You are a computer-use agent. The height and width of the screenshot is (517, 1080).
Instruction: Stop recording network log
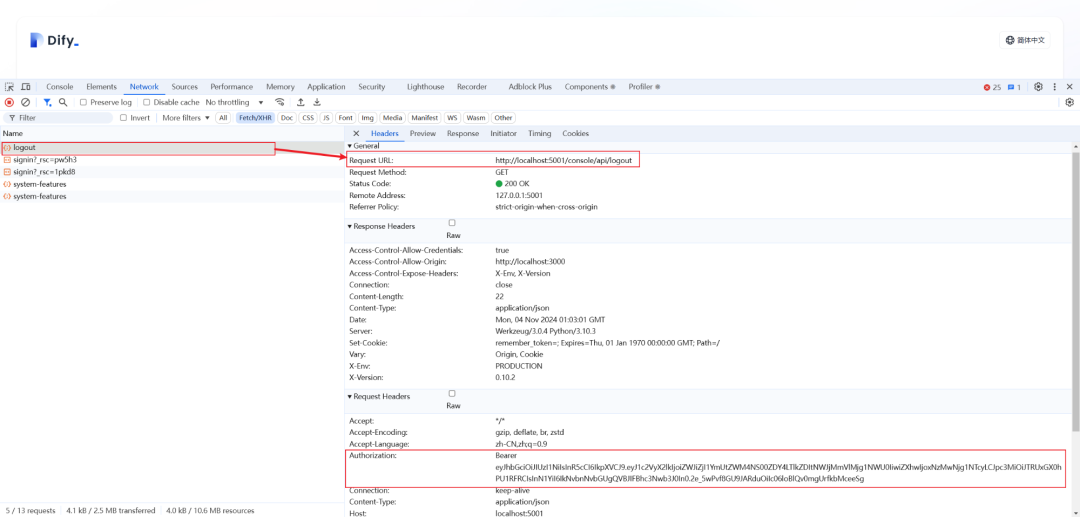[x=9, y=102]
